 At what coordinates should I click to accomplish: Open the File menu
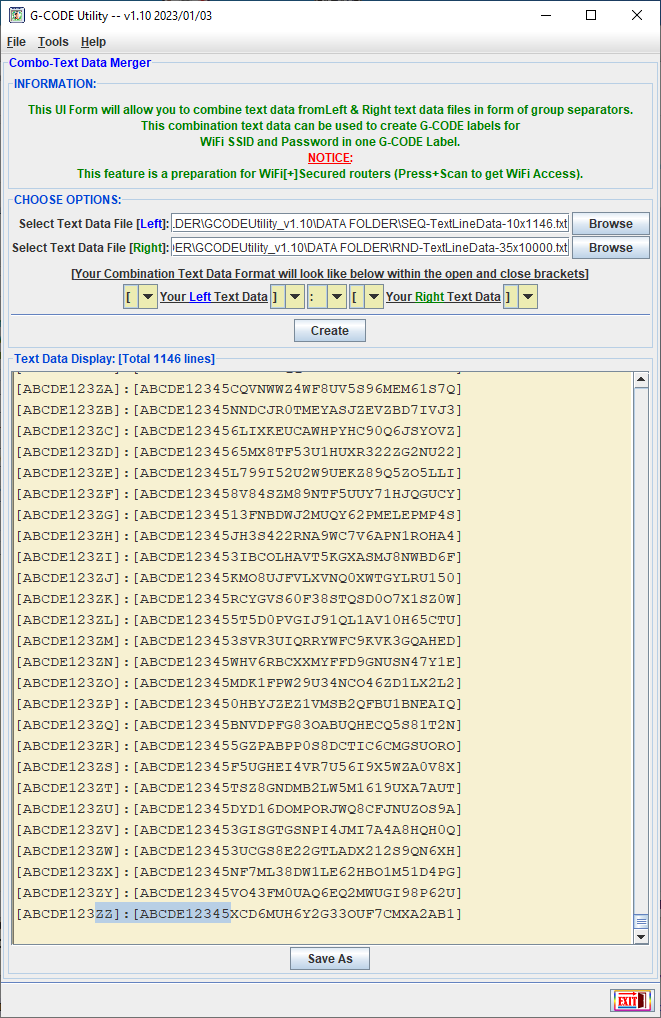pos(16,42)
